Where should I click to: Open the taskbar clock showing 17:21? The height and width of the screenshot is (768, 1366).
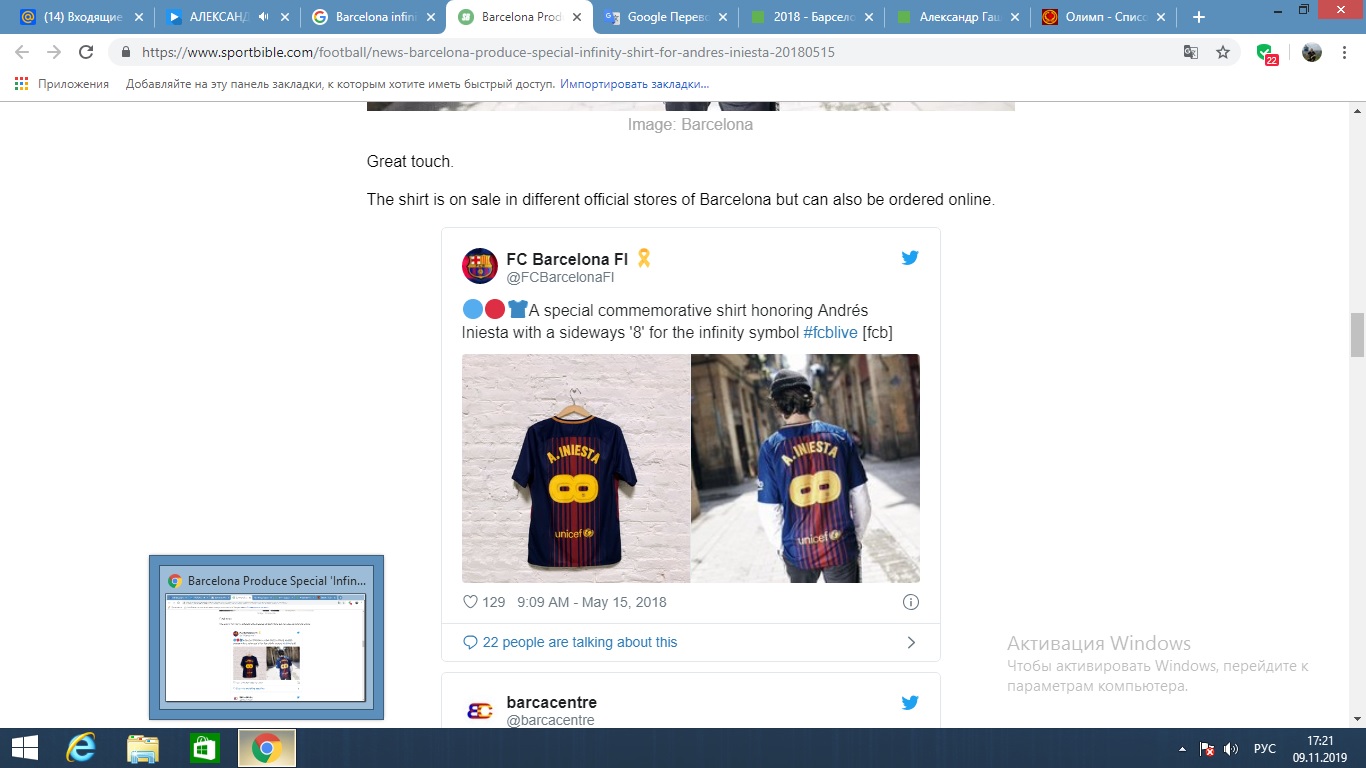point(1320,748)
